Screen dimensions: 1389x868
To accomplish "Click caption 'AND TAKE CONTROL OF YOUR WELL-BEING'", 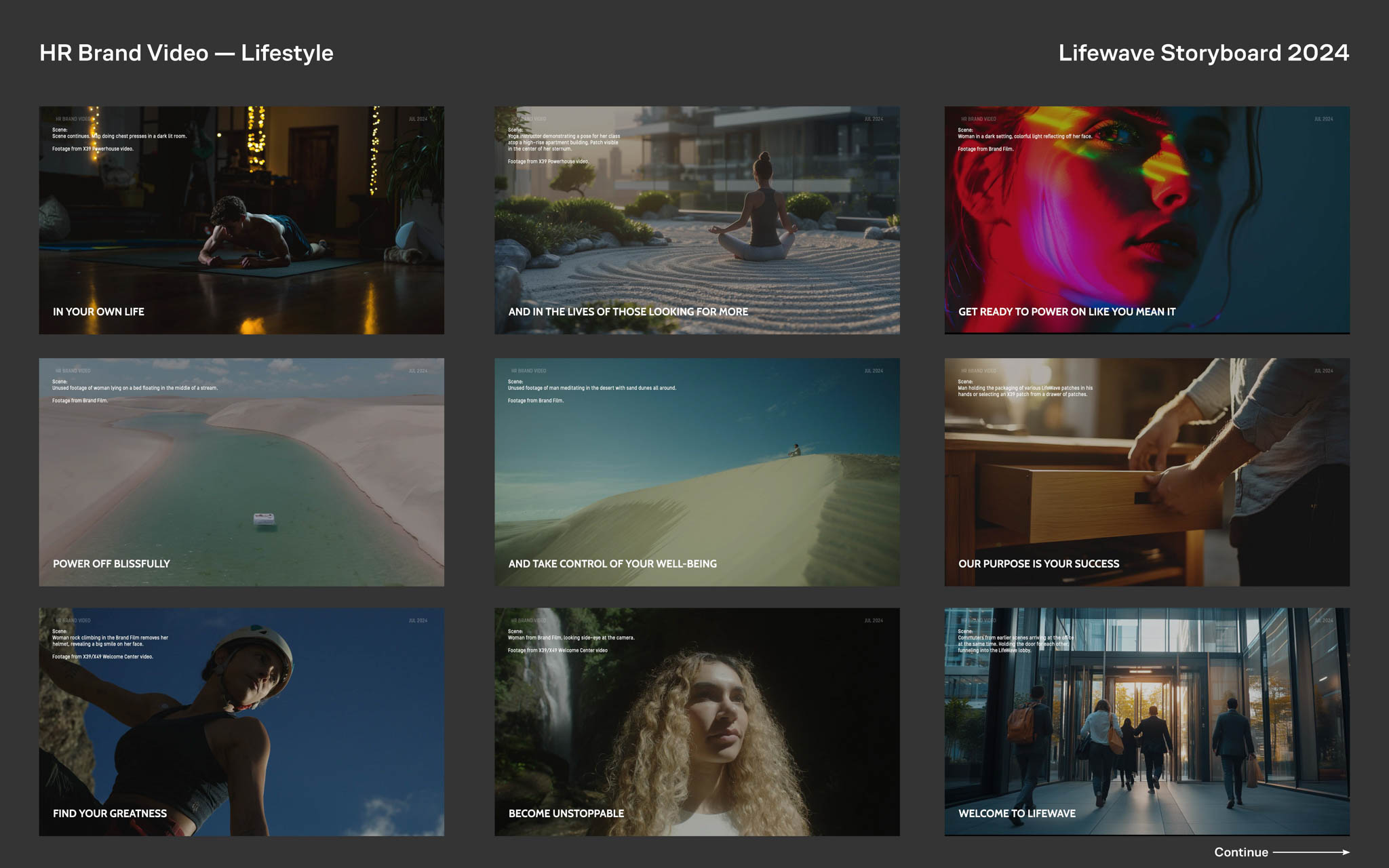I will pyautogui.click(x=612, y=564).
